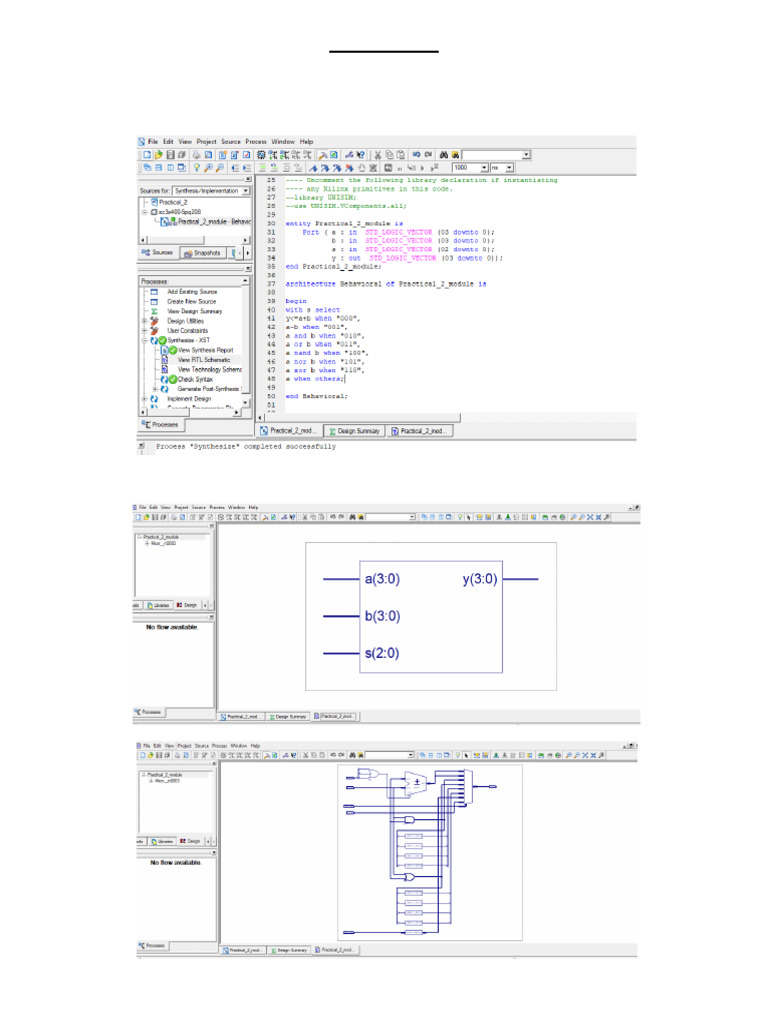
Task: Click binoculars Find icon in middle window toolbar
Action: click(x=351, y=517)
